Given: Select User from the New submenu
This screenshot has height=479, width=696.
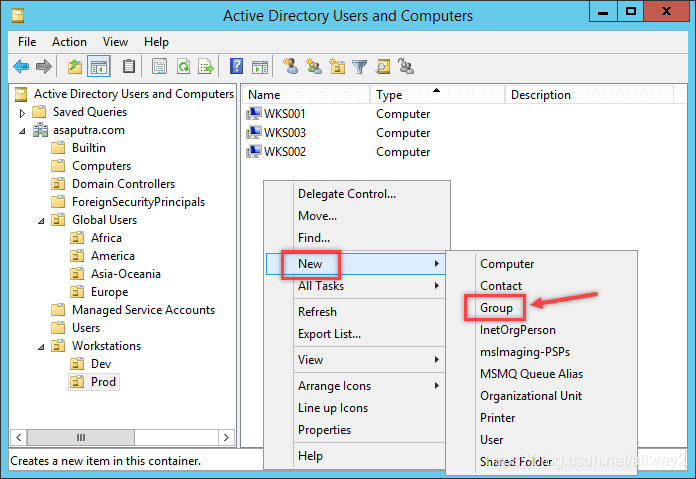Looking at the screenshot, I should pyautogui.click(x=491, y=439).
